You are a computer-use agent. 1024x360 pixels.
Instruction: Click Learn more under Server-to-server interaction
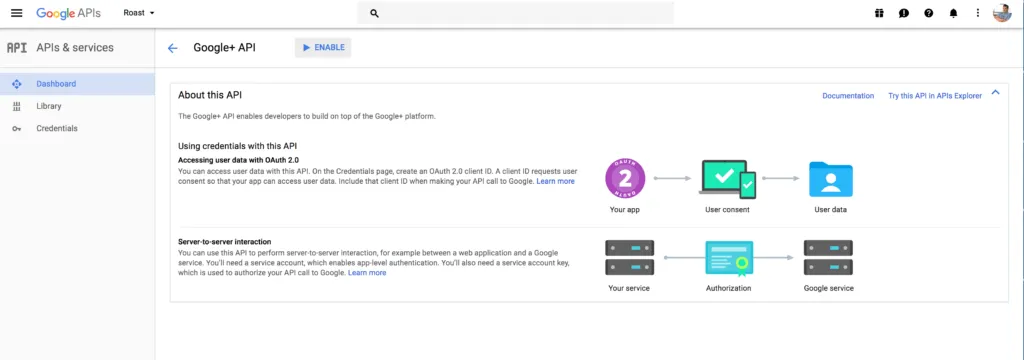pos(367,272)
